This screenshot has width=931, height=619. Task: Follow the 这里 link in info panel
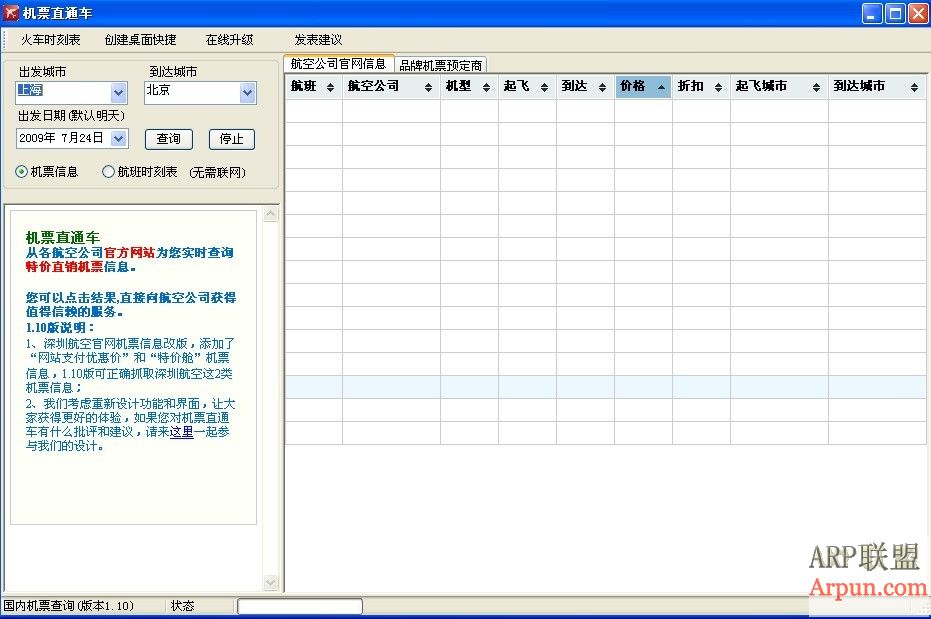(181, 432)
